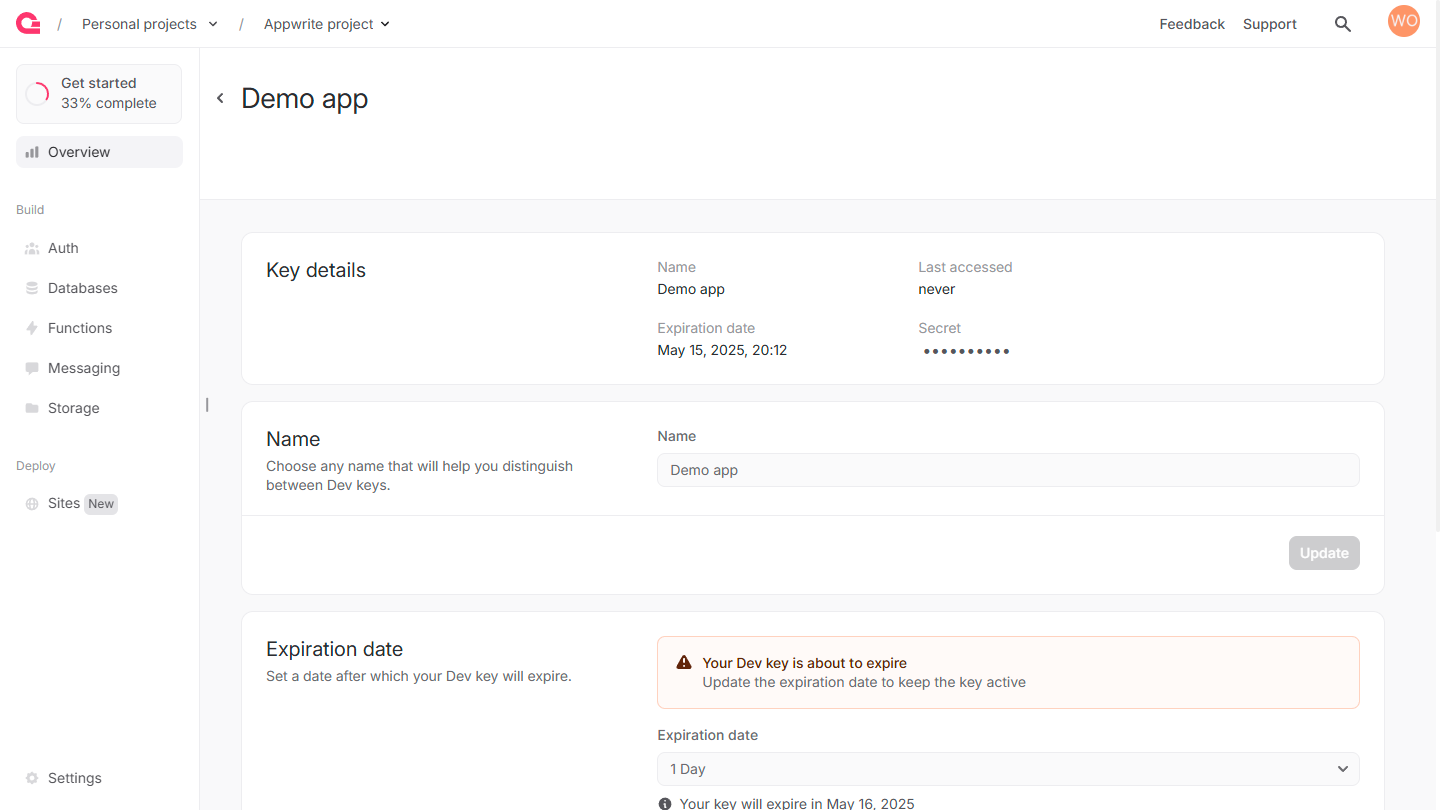Click the Appwrite logo icon
Image resolution: width=1440 pixels, height=810 pixels.
[28, 24]
